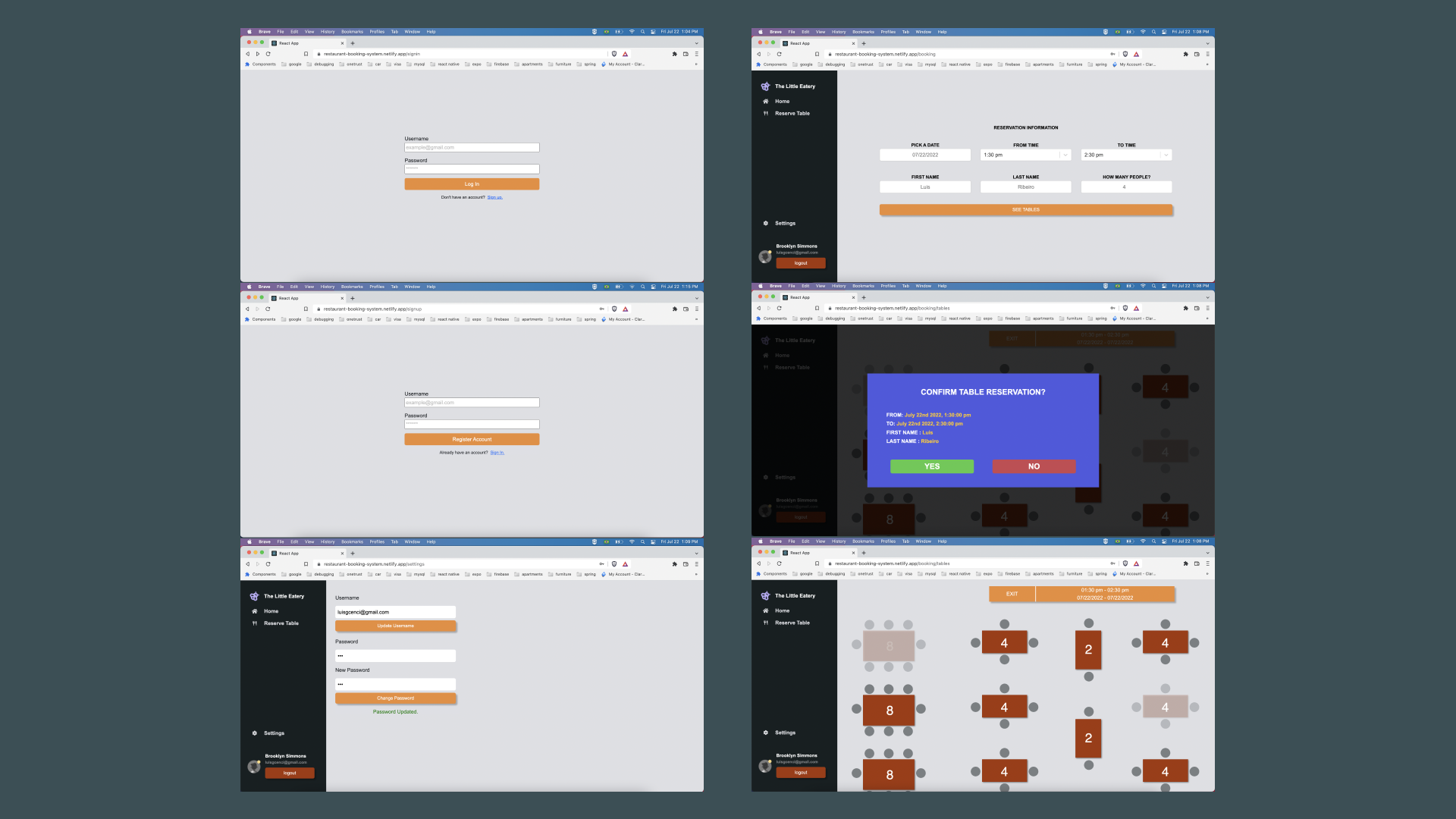
Task: Expand the From Time dropdown in the booking form
Action: [1065, 155]
